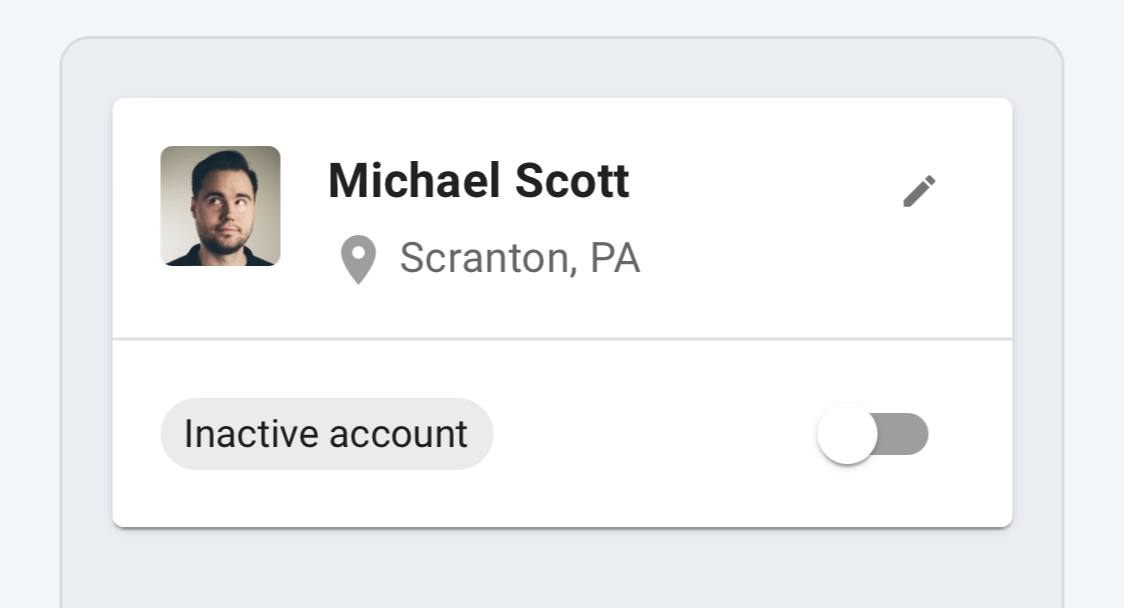The image size is (1124, 608).
Task: Select the "Inactive account" status chip
Action: (x=326, y=434)
